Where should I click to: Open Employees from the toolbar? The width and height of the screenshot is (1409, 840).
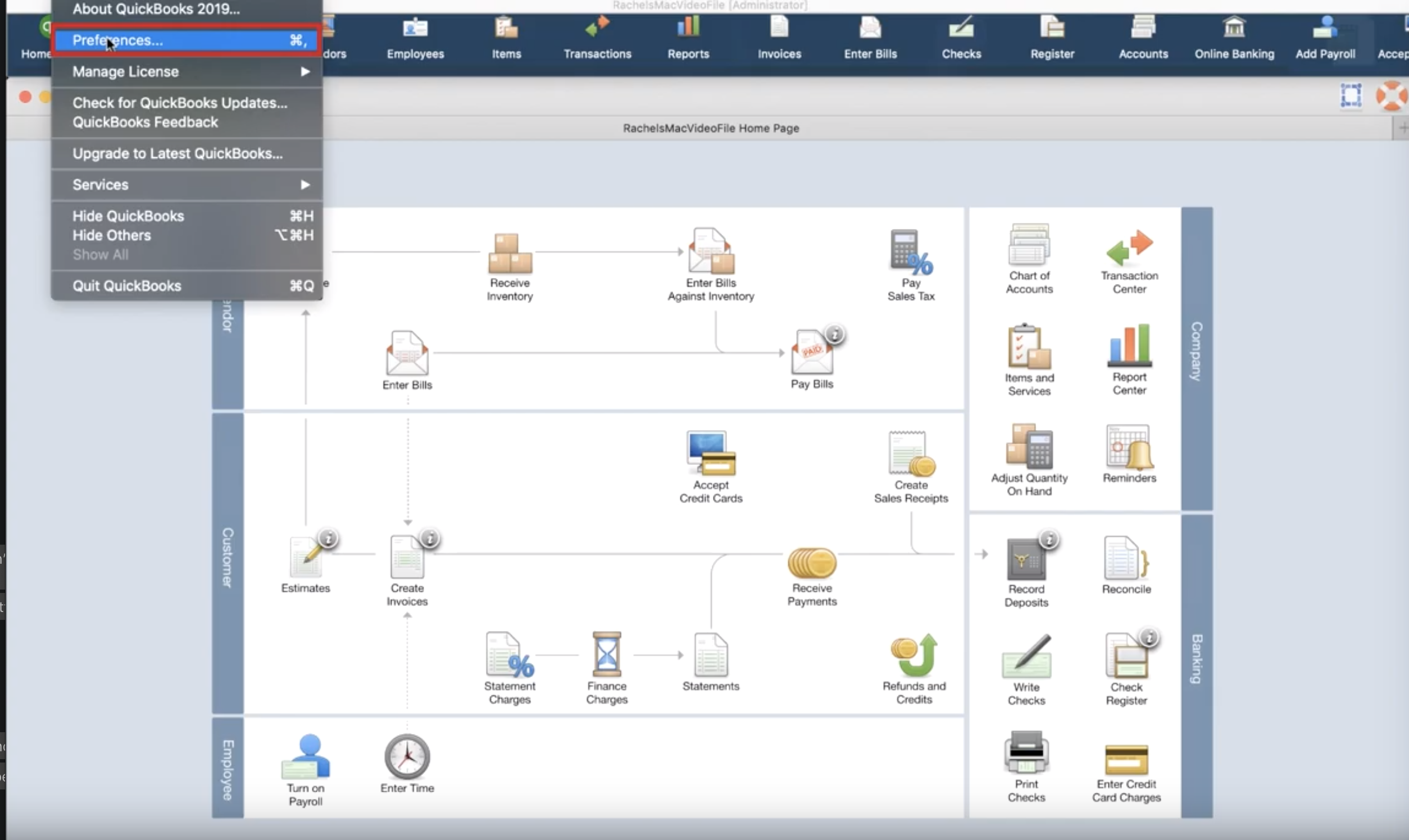point(415,39)
